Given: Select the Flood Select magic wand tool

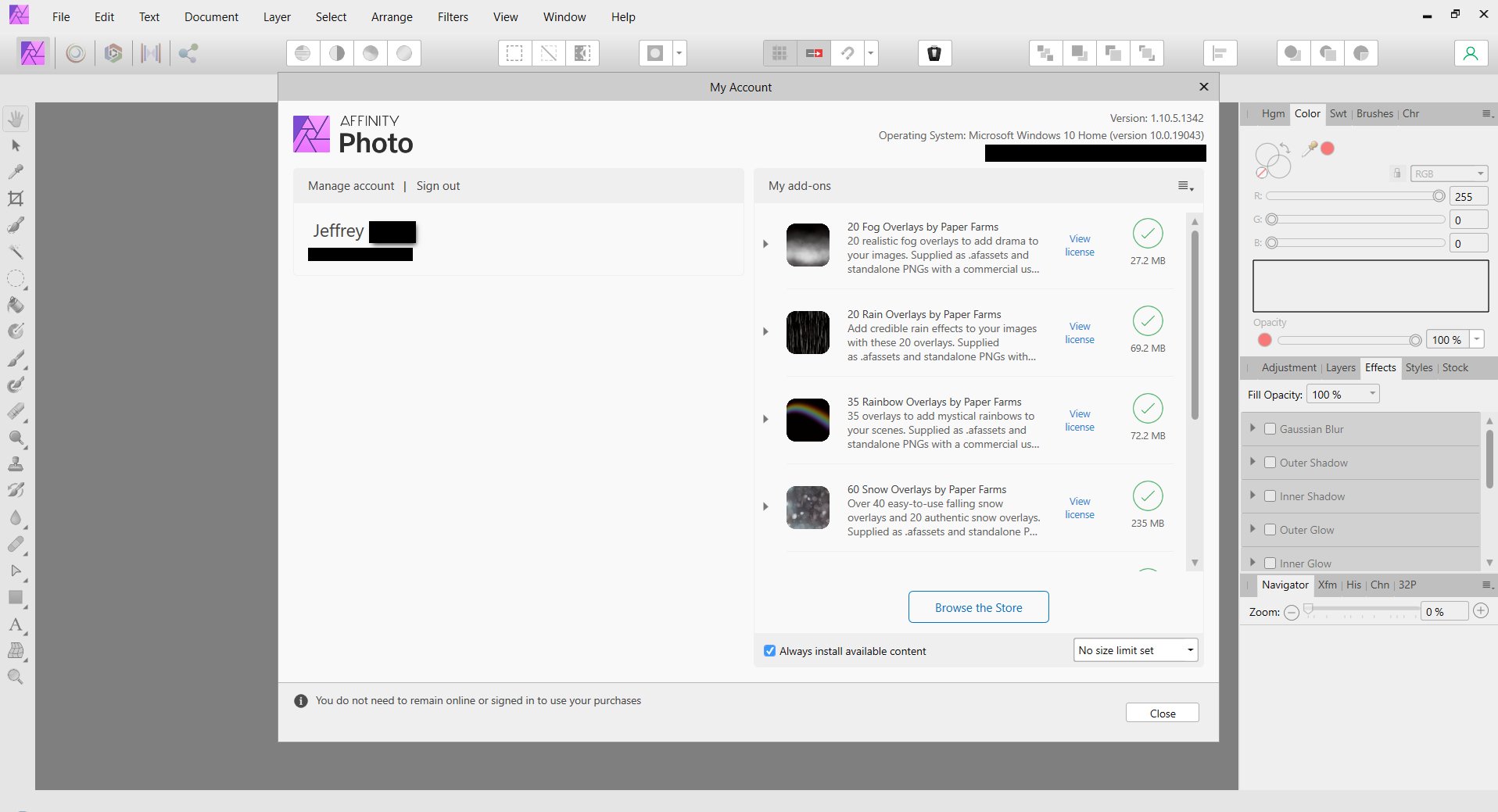Looking at the screenshot, I should pyautogui.click(x=16, y=252).
